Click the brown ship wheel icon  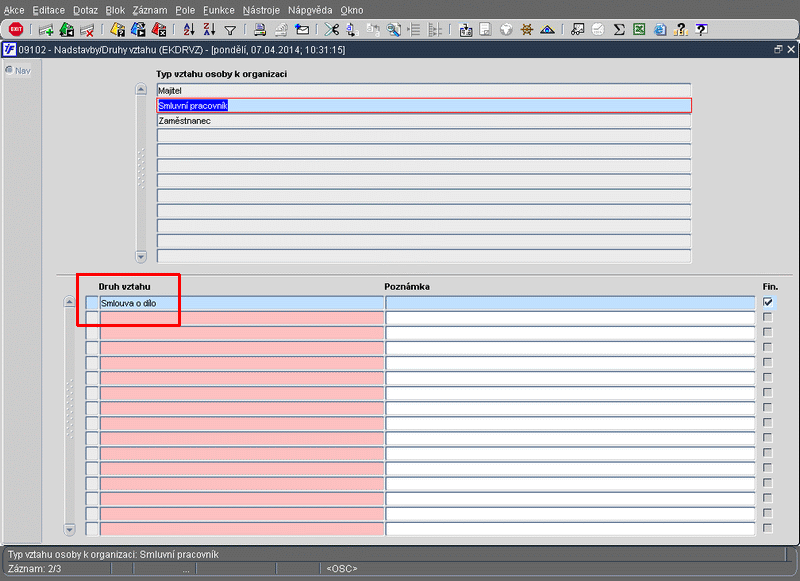pos(527,30)
